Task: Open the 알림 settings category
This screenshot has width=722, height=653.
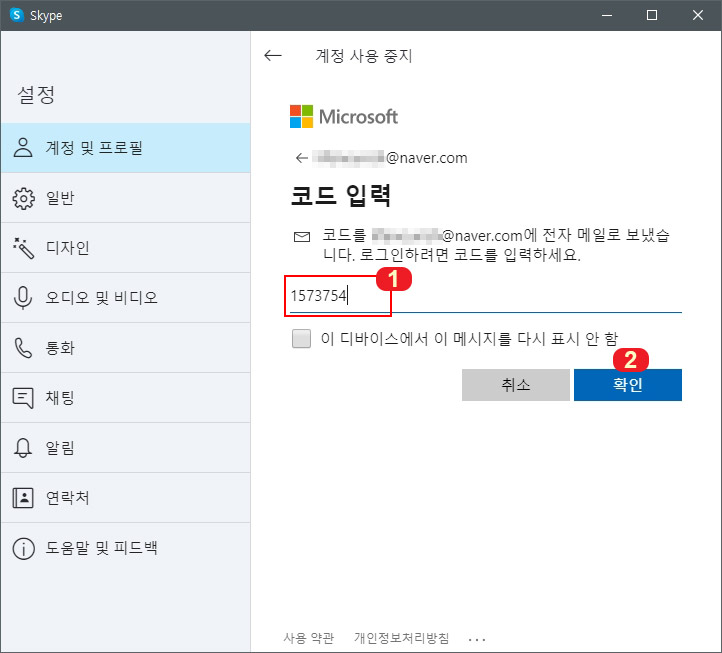Action: (126, 448)
